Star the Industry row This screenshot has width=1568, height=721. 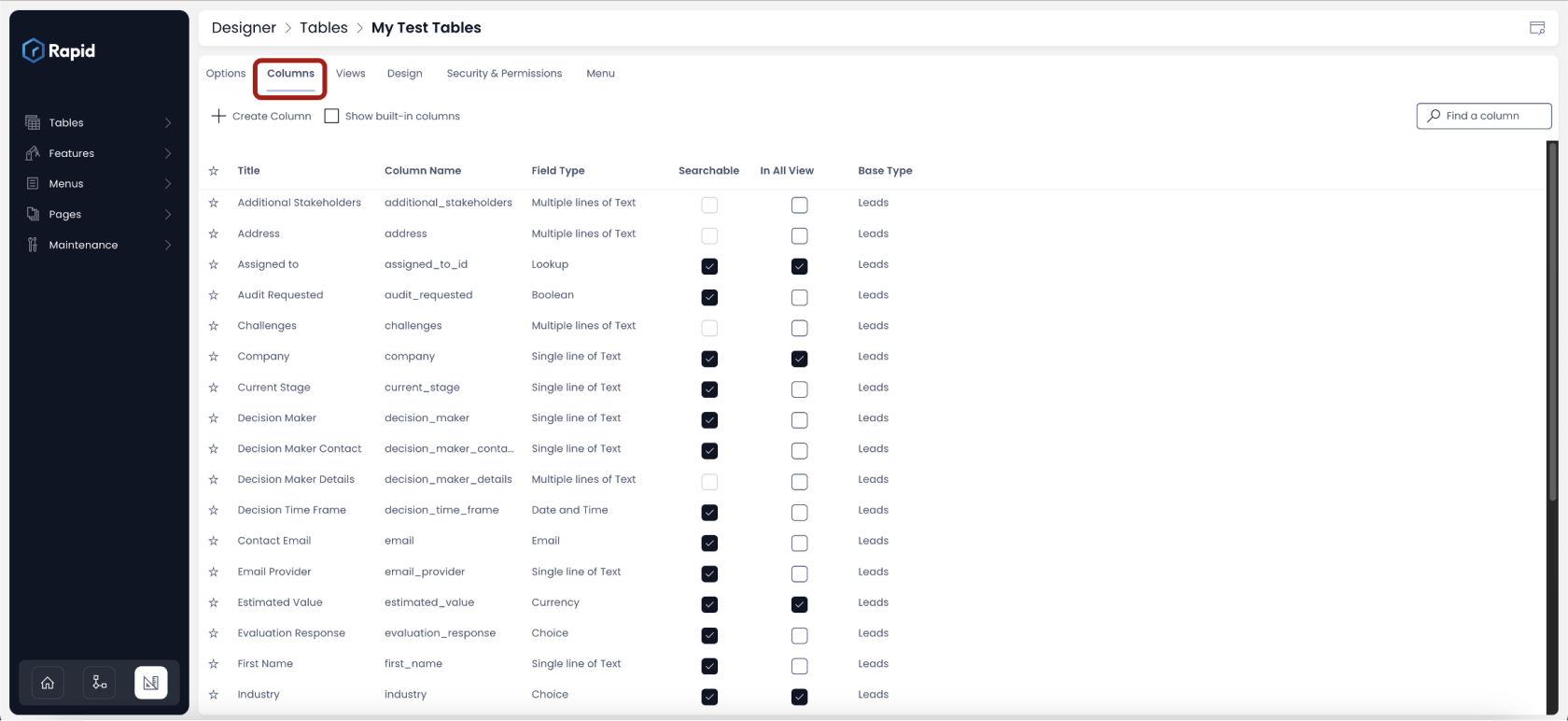tap(214, 695)
